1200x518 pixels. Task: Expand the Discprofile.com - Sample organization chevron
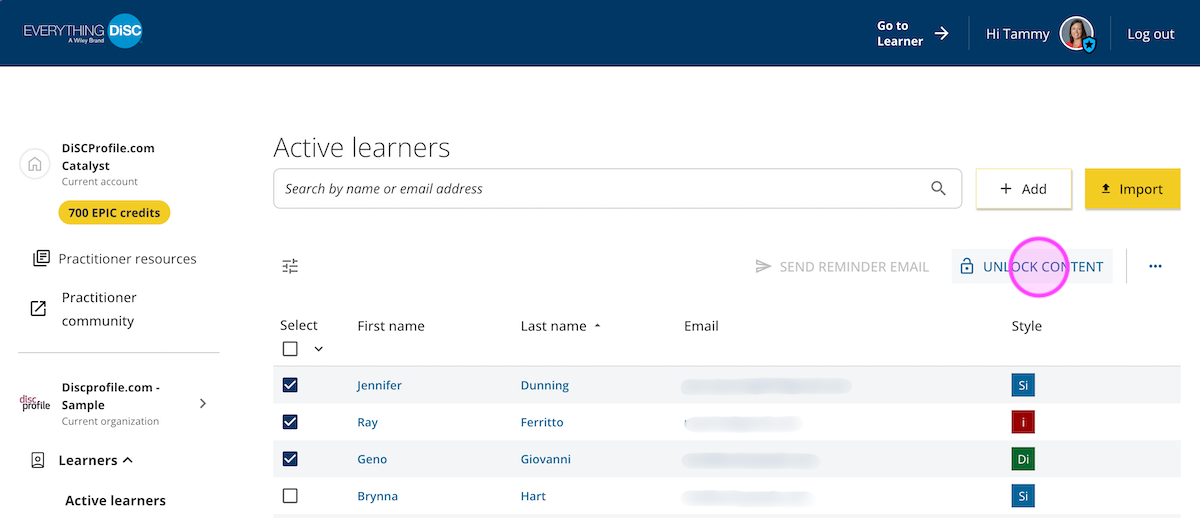coord(203,403)
